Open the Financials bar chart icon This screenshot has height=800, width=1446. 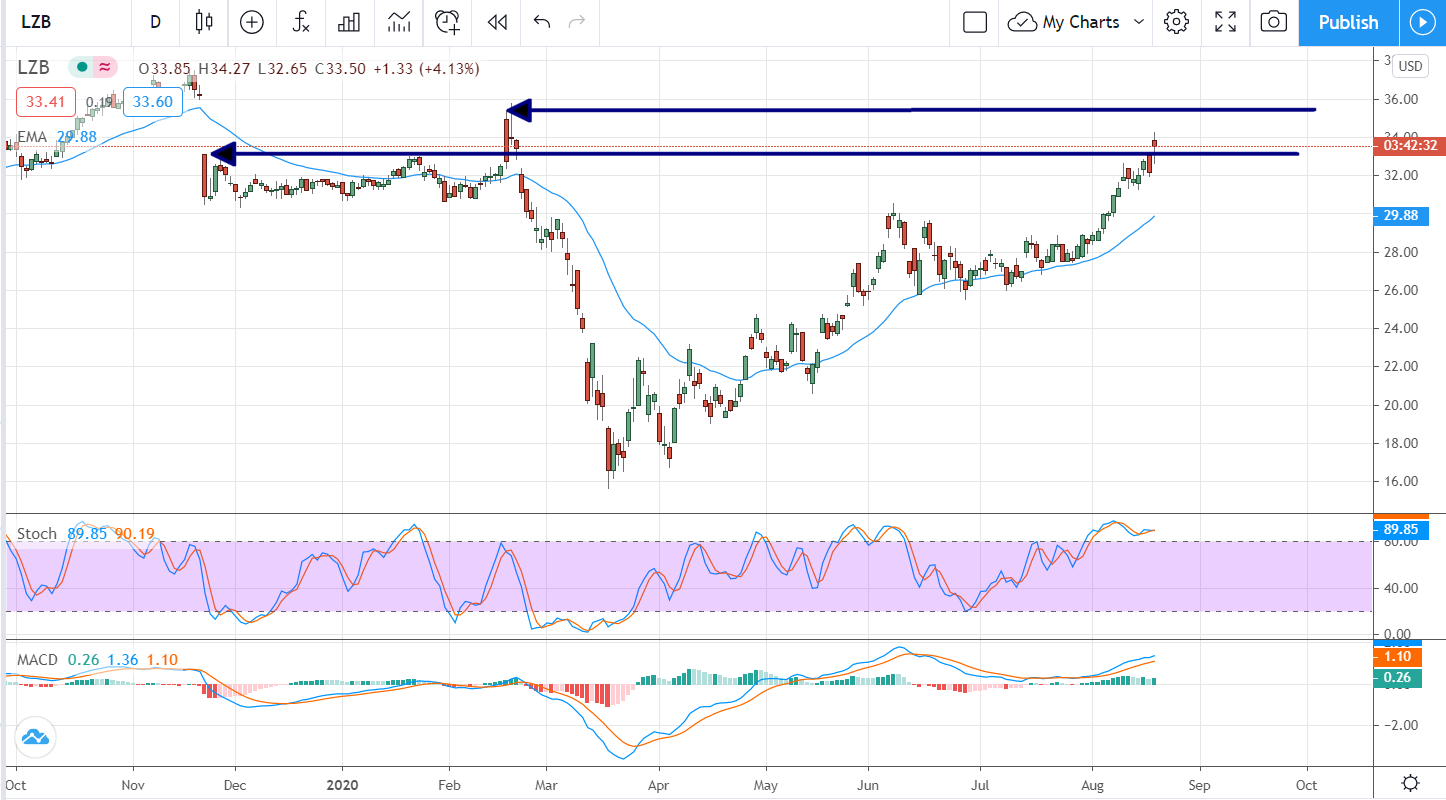(349, 22)
